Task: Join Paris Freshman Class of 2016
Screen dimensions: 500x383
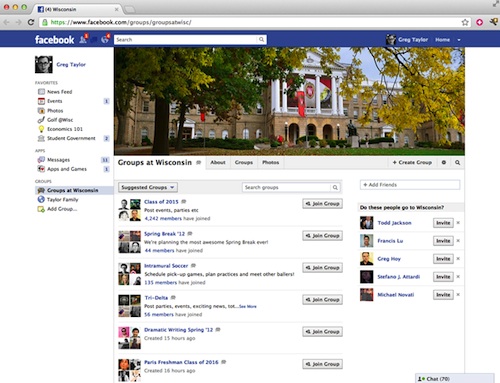Action: 322,364
